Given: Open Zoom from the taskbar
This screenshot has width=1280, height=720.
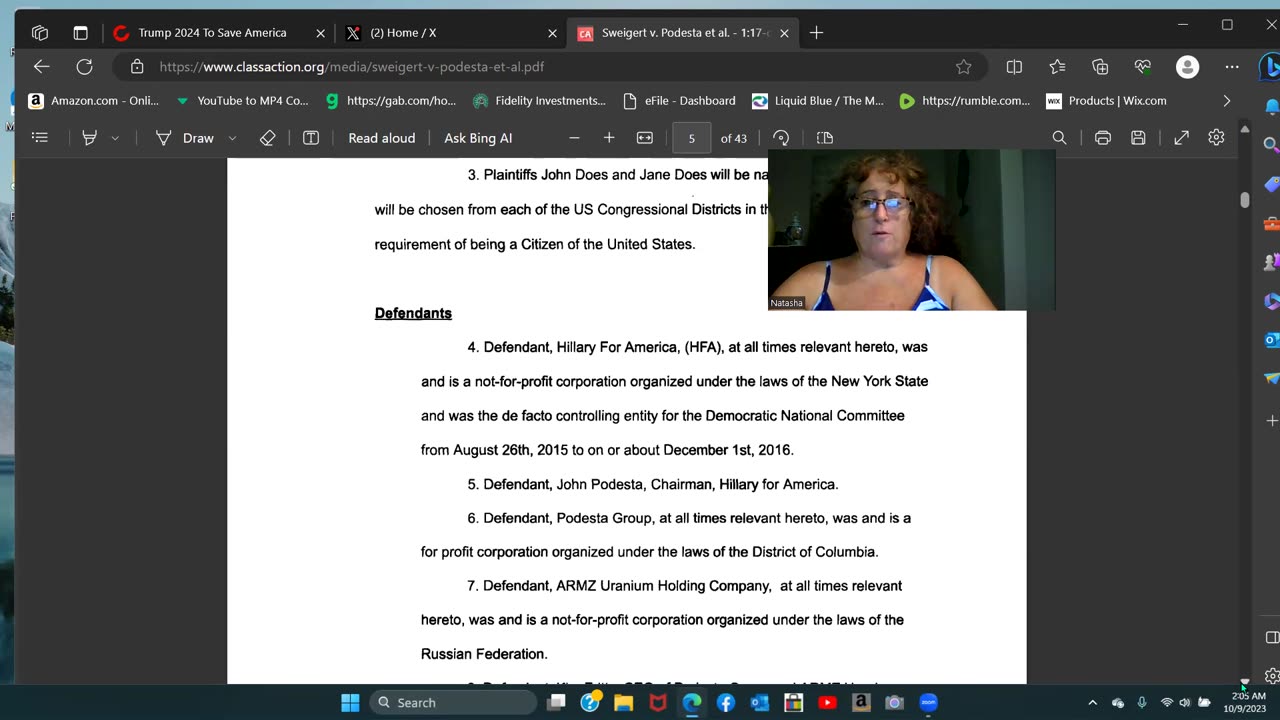Looking at the screenshot, I should (x=928, y=702).
